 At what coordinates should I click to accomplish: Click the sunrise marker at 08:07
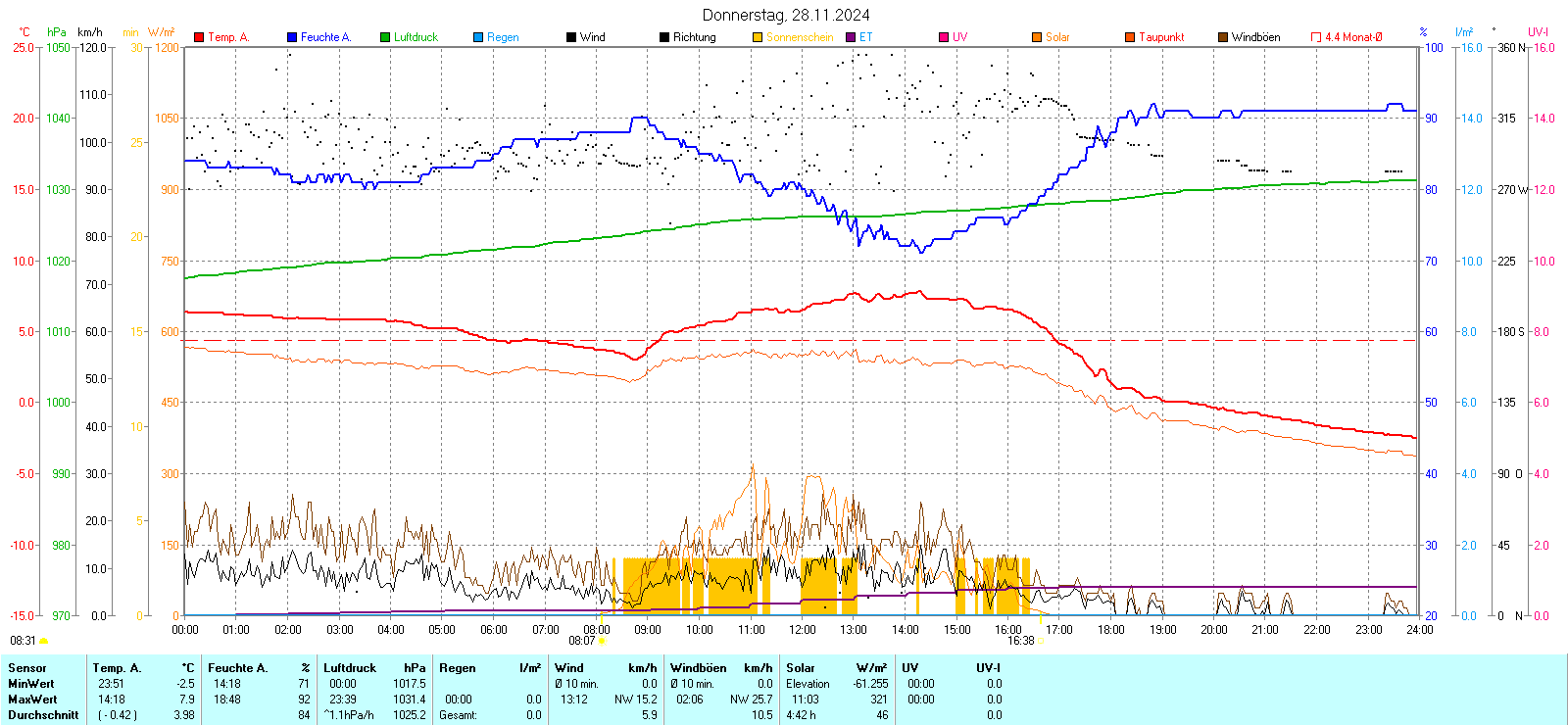602,641
